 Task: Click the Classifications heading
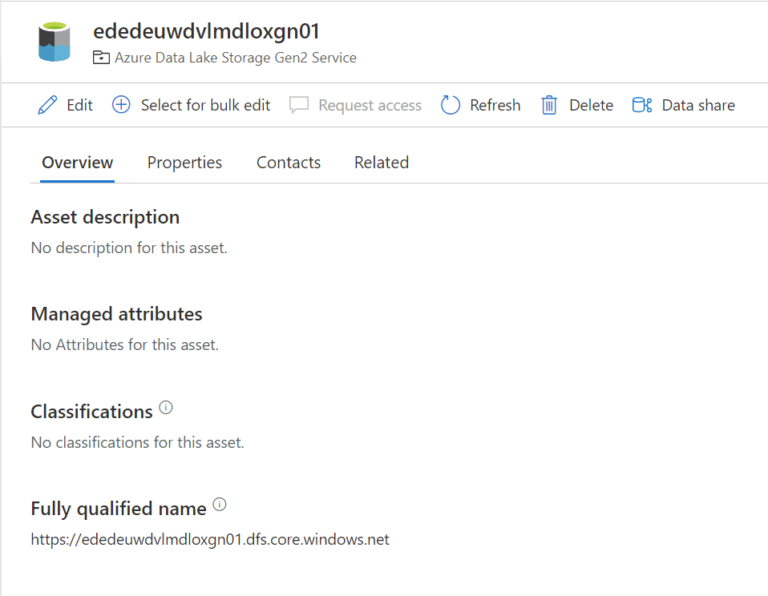pos(92,411)
